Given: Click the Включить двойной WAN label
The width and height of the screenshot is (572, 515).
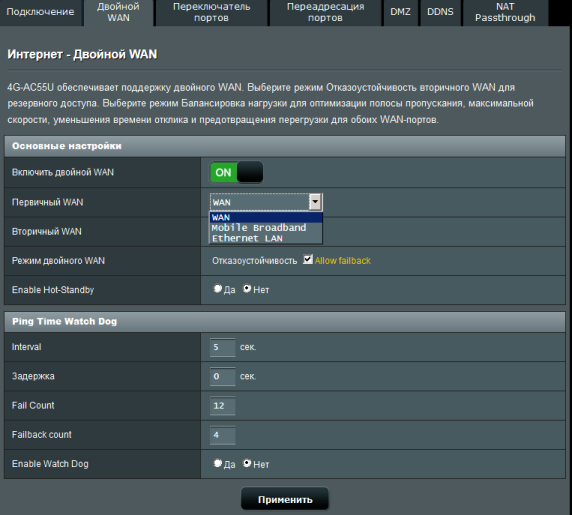Looking at the screenshot, I should pyautogui.click(x=63, y=173).
